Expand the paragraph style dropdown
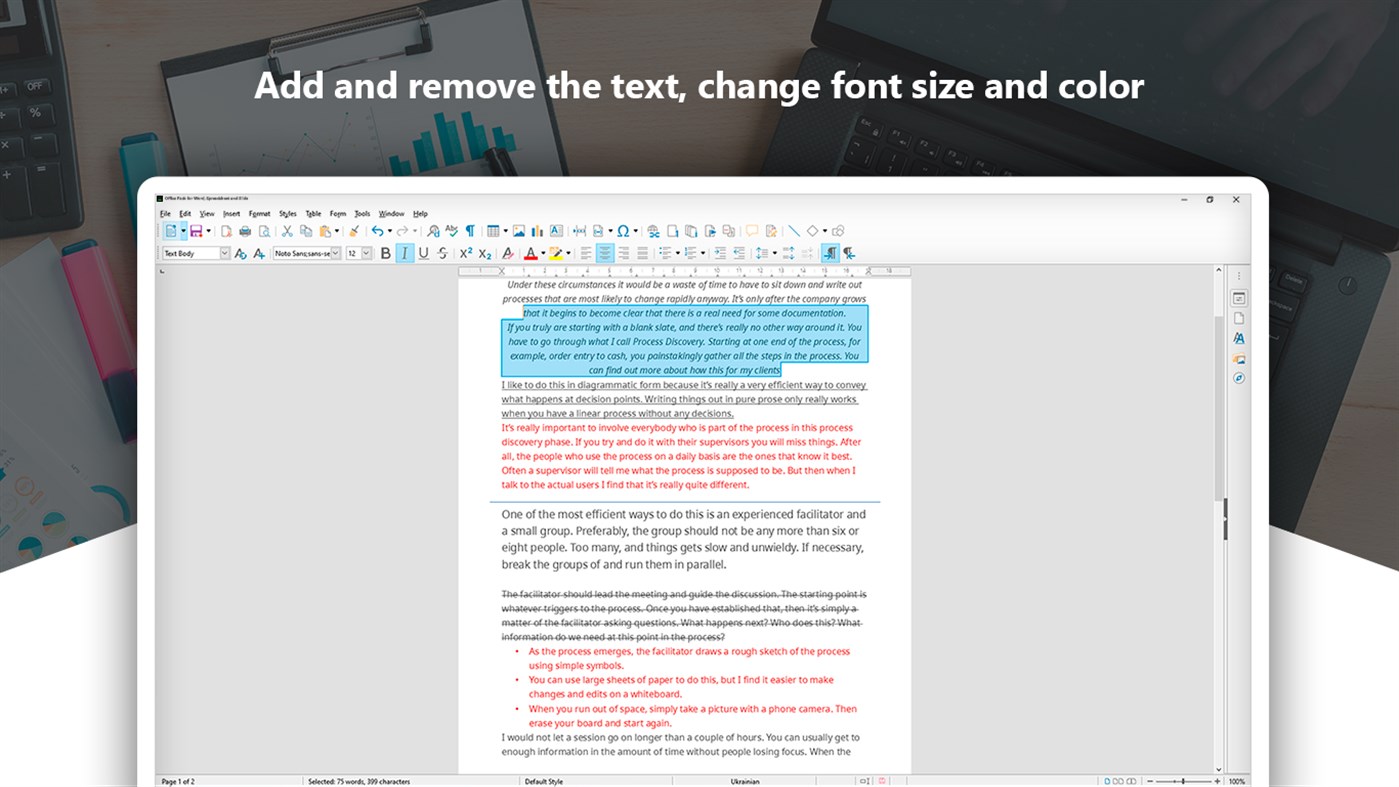The width and height of the screenshot is (1399, 787). (226, 253)
